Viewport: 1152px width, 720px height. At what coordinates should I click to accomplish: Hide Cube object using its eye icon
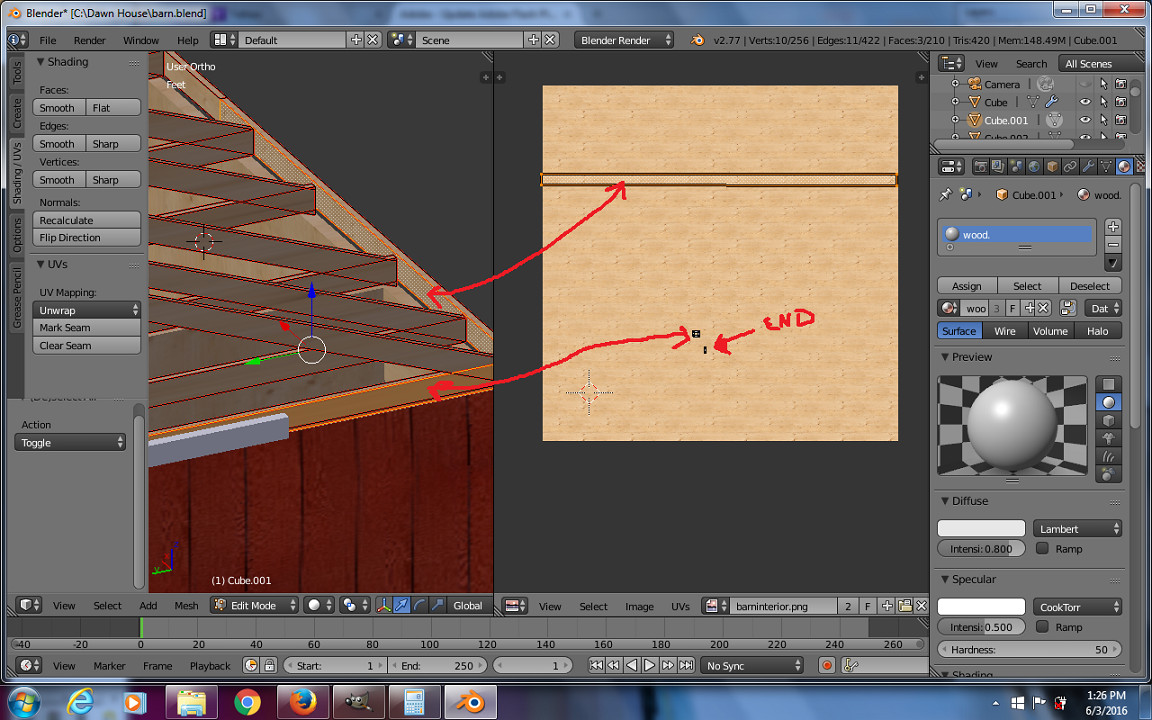click(1085, 102)
